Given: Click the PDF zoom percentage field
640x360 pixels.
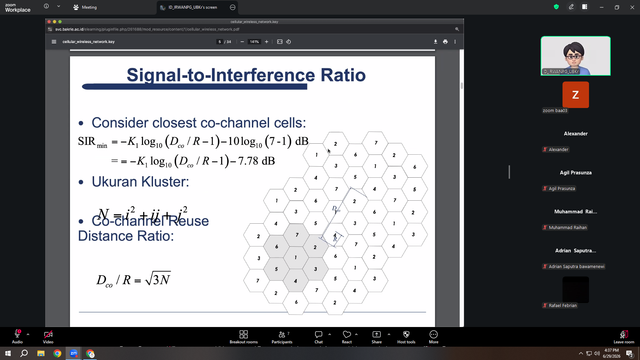Looking at the screenshot, I should 254,42.
